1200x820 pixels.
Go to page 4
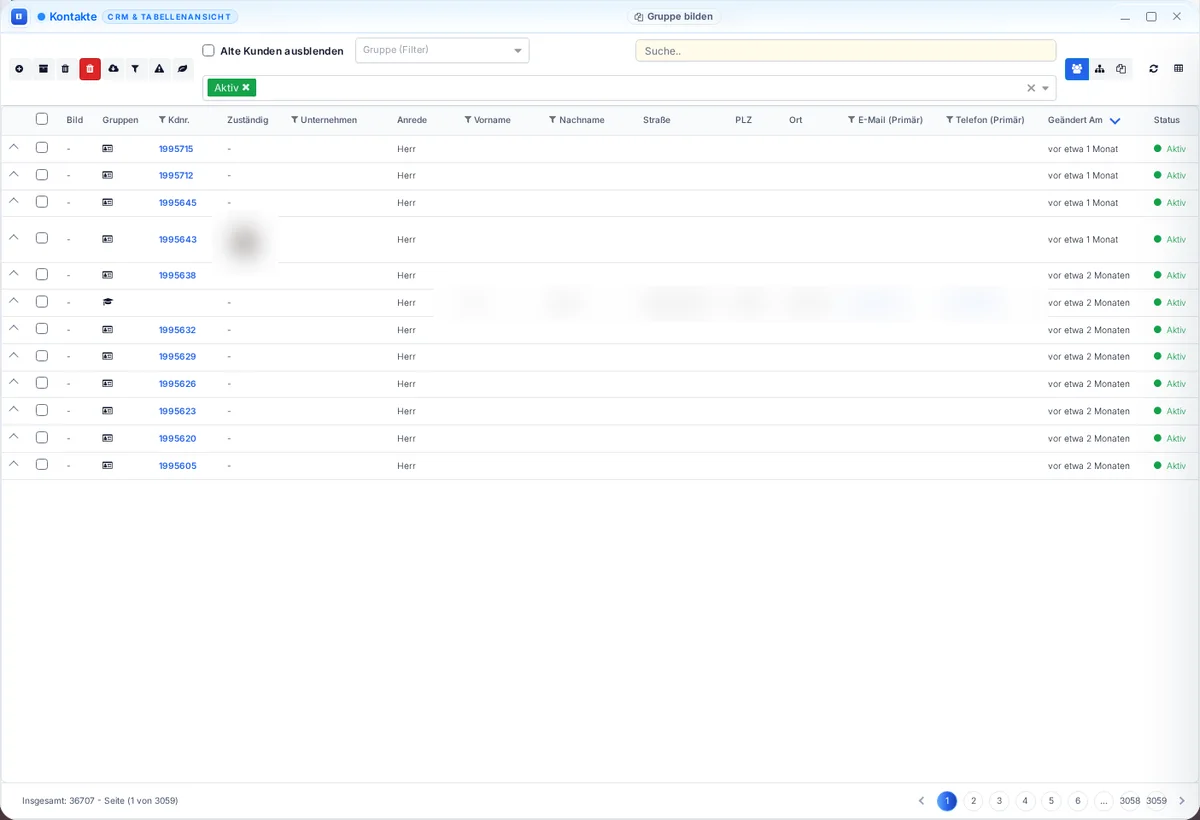click(1025, 801)
